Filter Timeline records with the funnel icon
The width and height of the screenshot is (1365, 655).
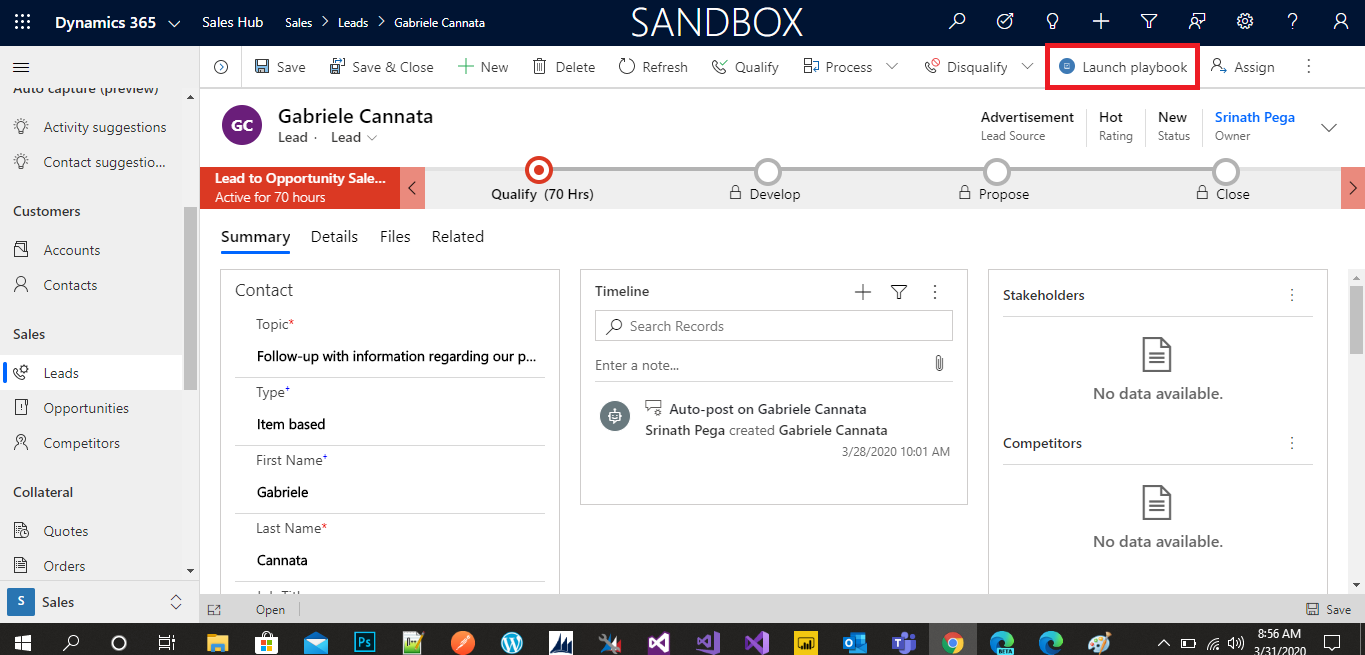(x=899, y=291)
